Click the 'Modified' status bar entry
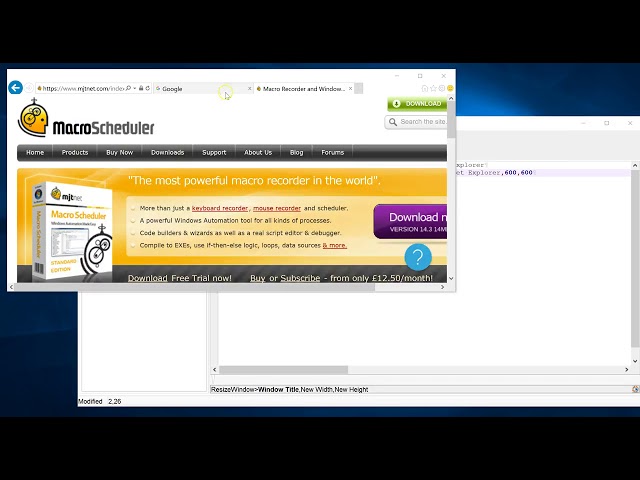The height and width of the screenshot is (480, 640). [90, 401]
